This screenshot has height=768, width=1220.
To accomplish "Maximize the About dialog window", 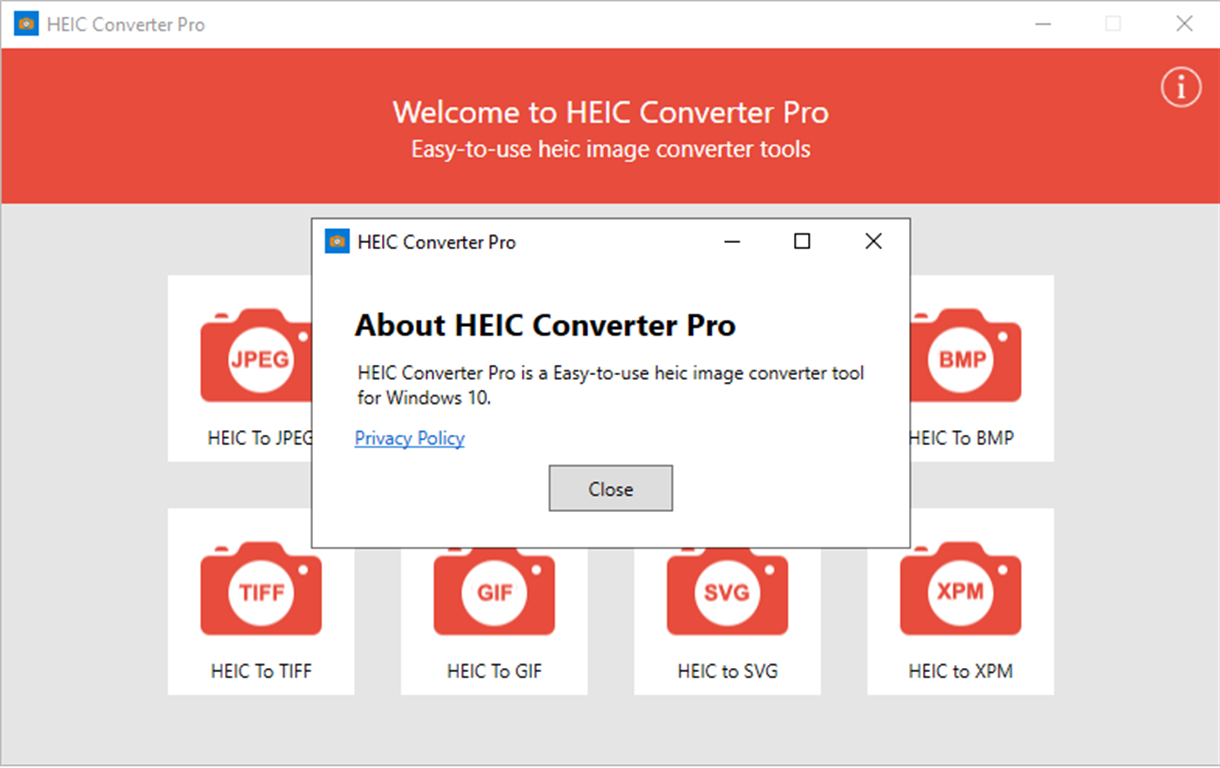I will pyautogui.click(x=802, y=242).
